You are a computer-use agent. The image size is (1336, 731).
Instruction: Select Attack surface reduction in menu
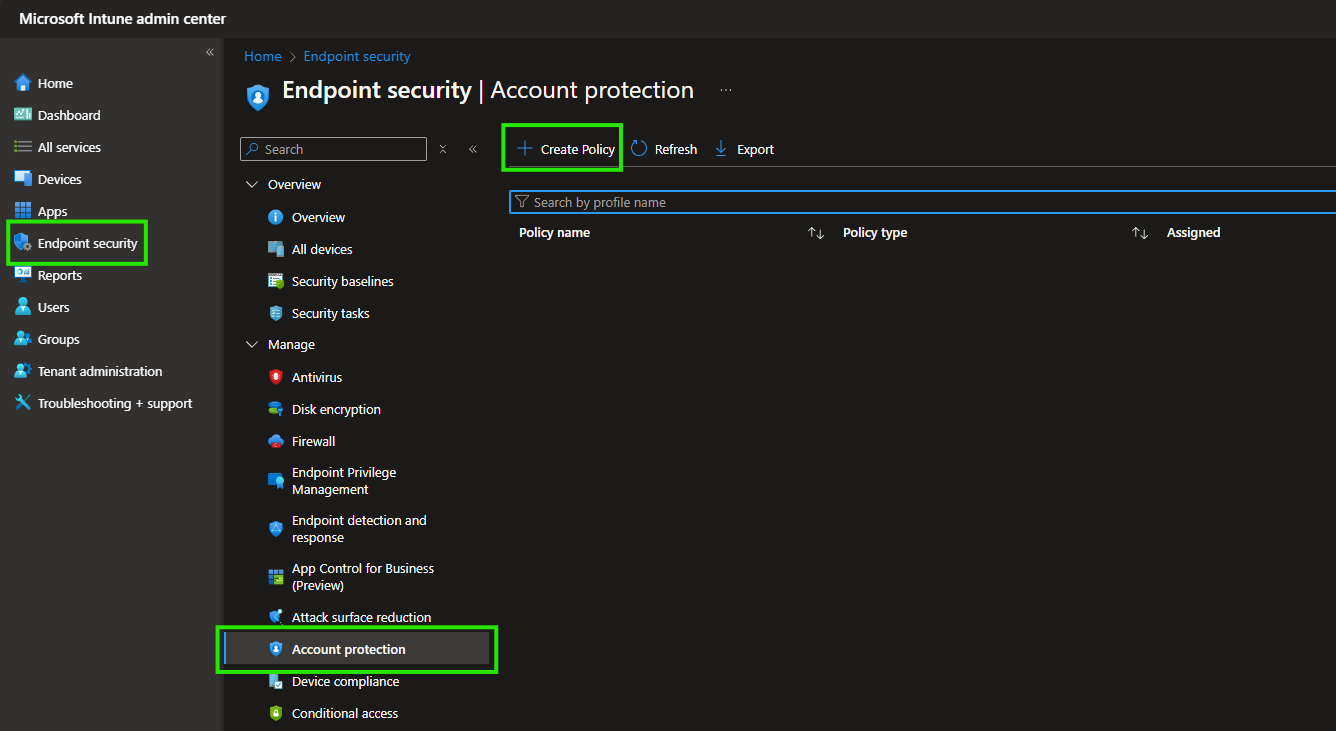(361, 617)
